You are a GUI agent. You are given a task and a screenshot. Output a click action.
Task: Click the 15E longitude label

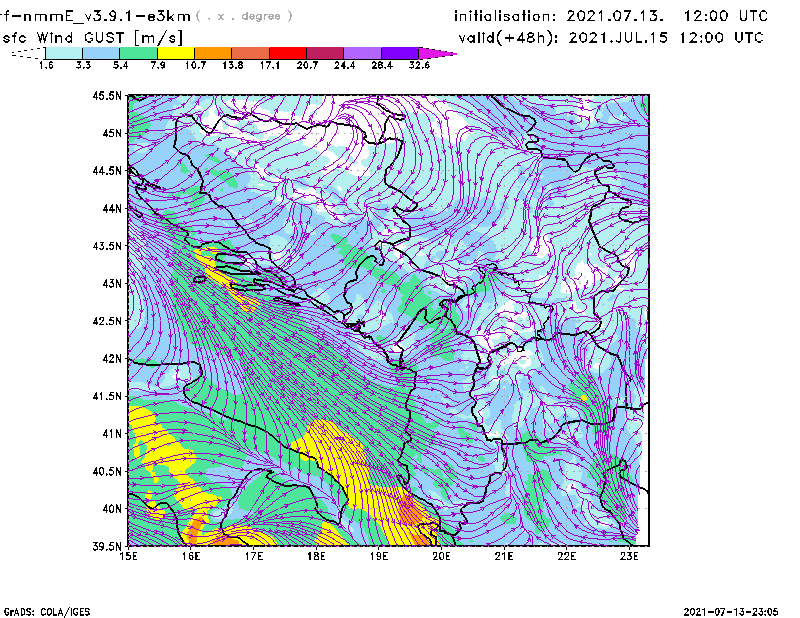pyautogui.click(x=128, y=556)
